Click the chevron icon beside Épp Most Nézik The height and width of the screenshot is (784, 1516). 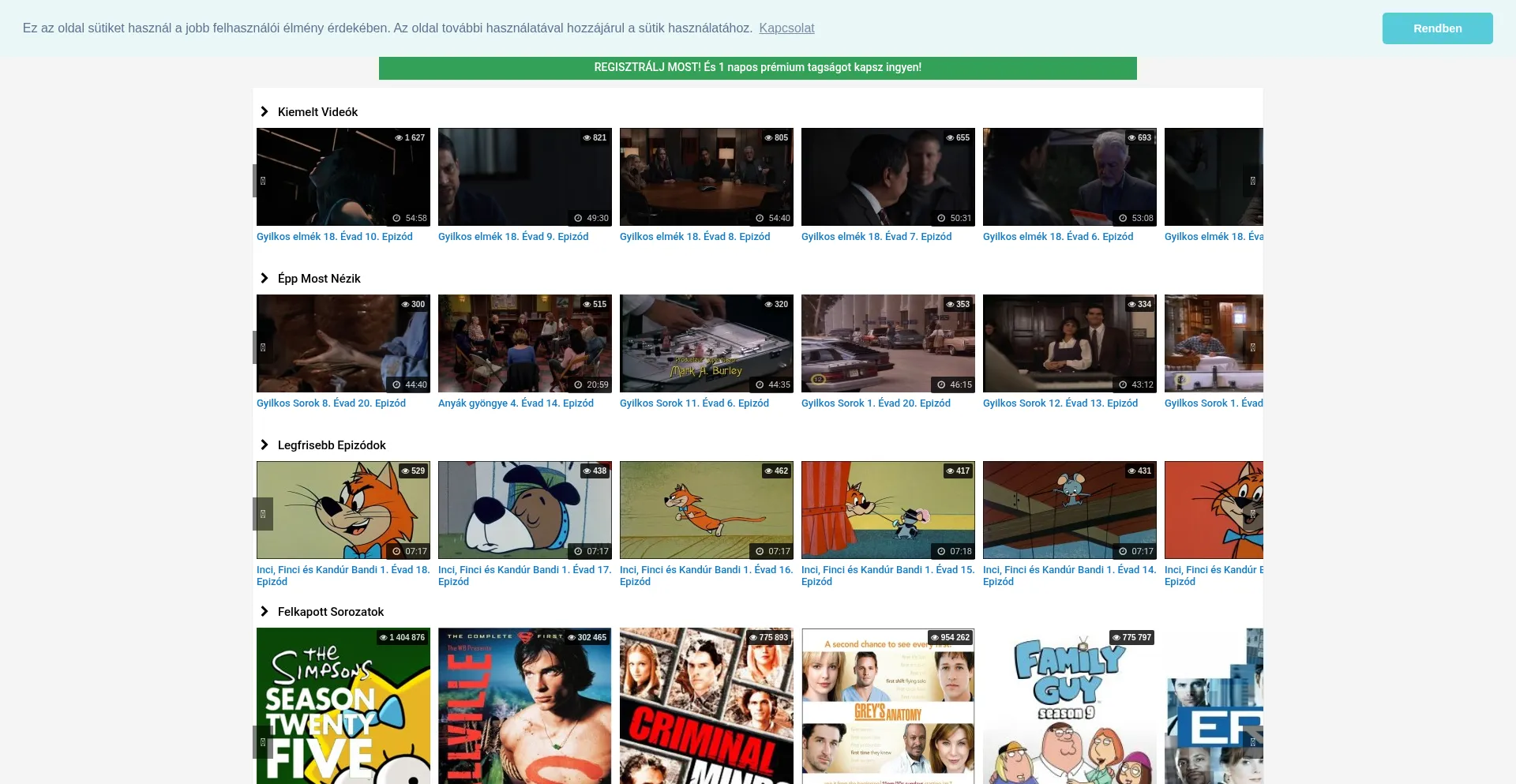pos(265,279)
